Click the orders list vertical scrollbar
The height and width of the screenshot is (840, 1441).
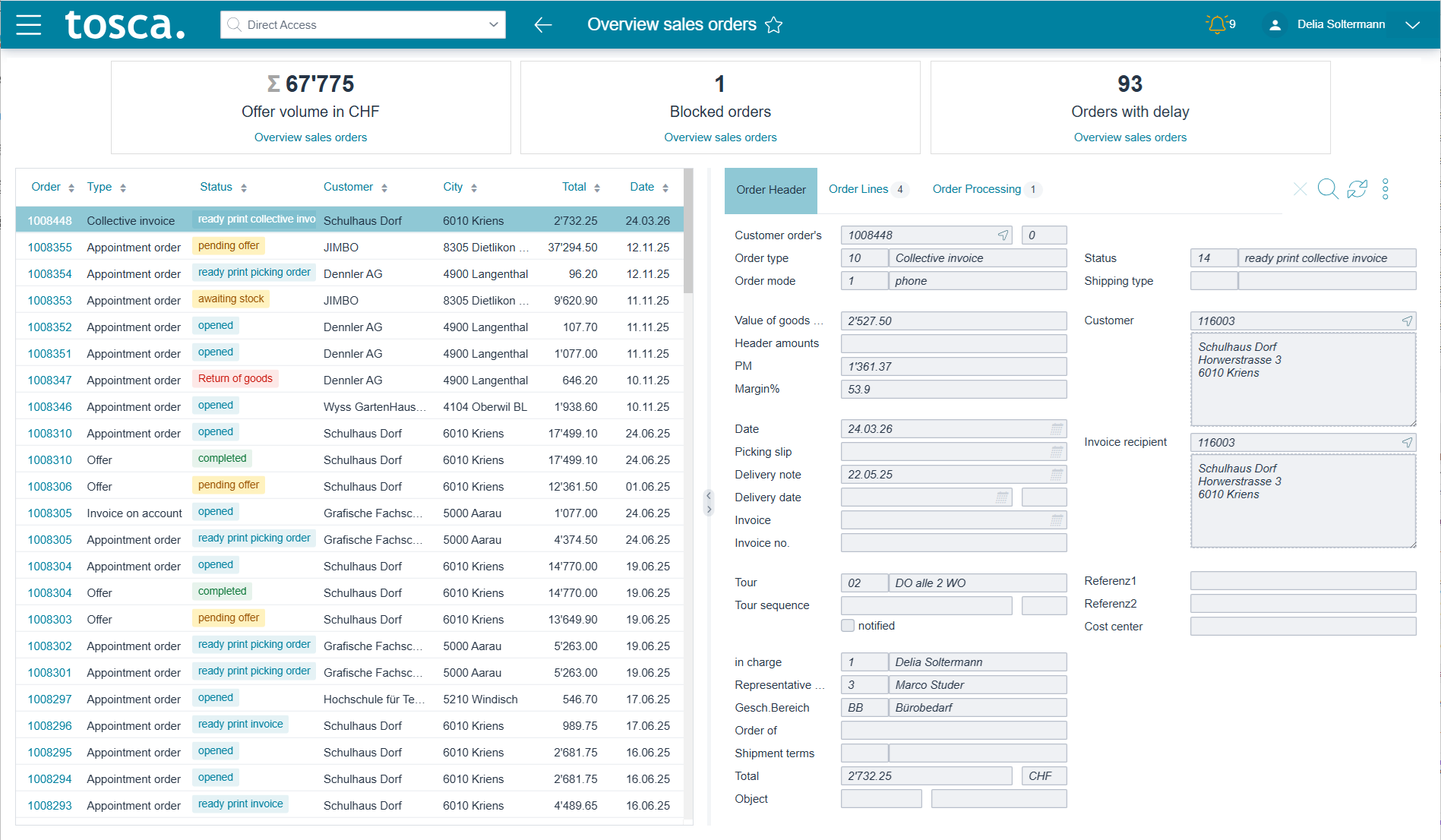point(688,232)
